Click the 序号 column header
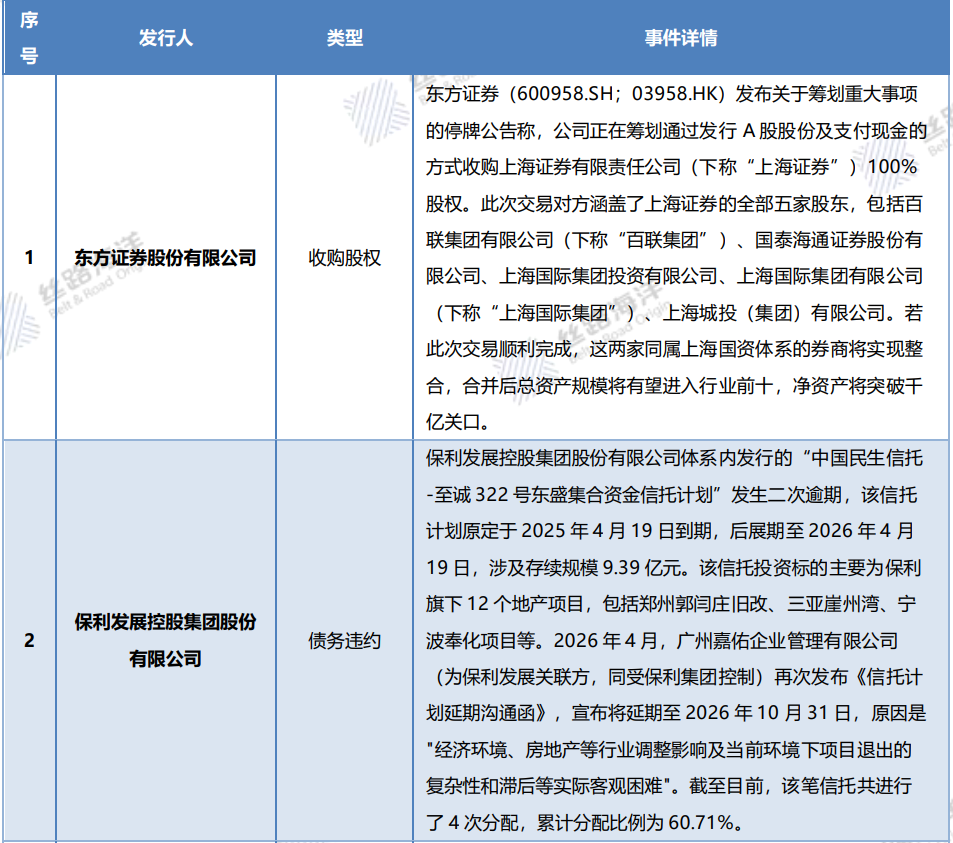This screenshot has height=843, width=953. coord(29,38)
